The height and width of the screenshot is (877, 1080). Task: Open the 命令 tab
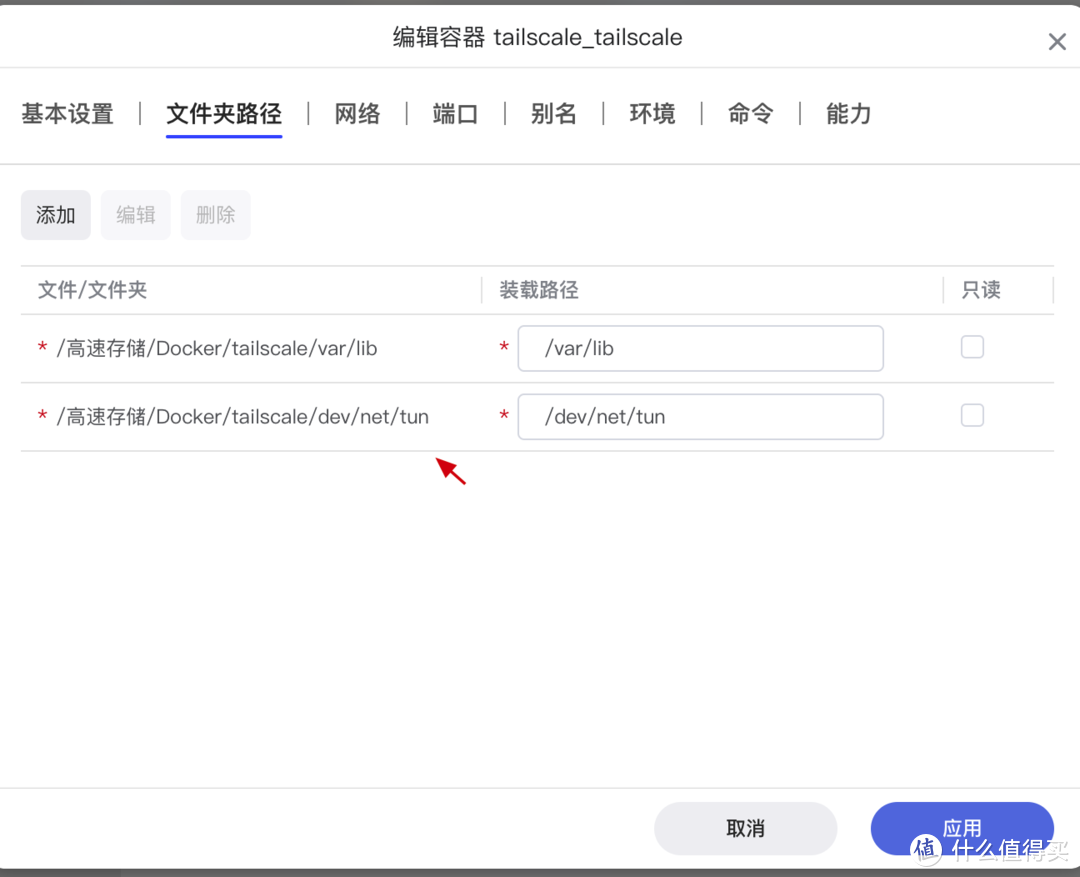pos(751,114)
